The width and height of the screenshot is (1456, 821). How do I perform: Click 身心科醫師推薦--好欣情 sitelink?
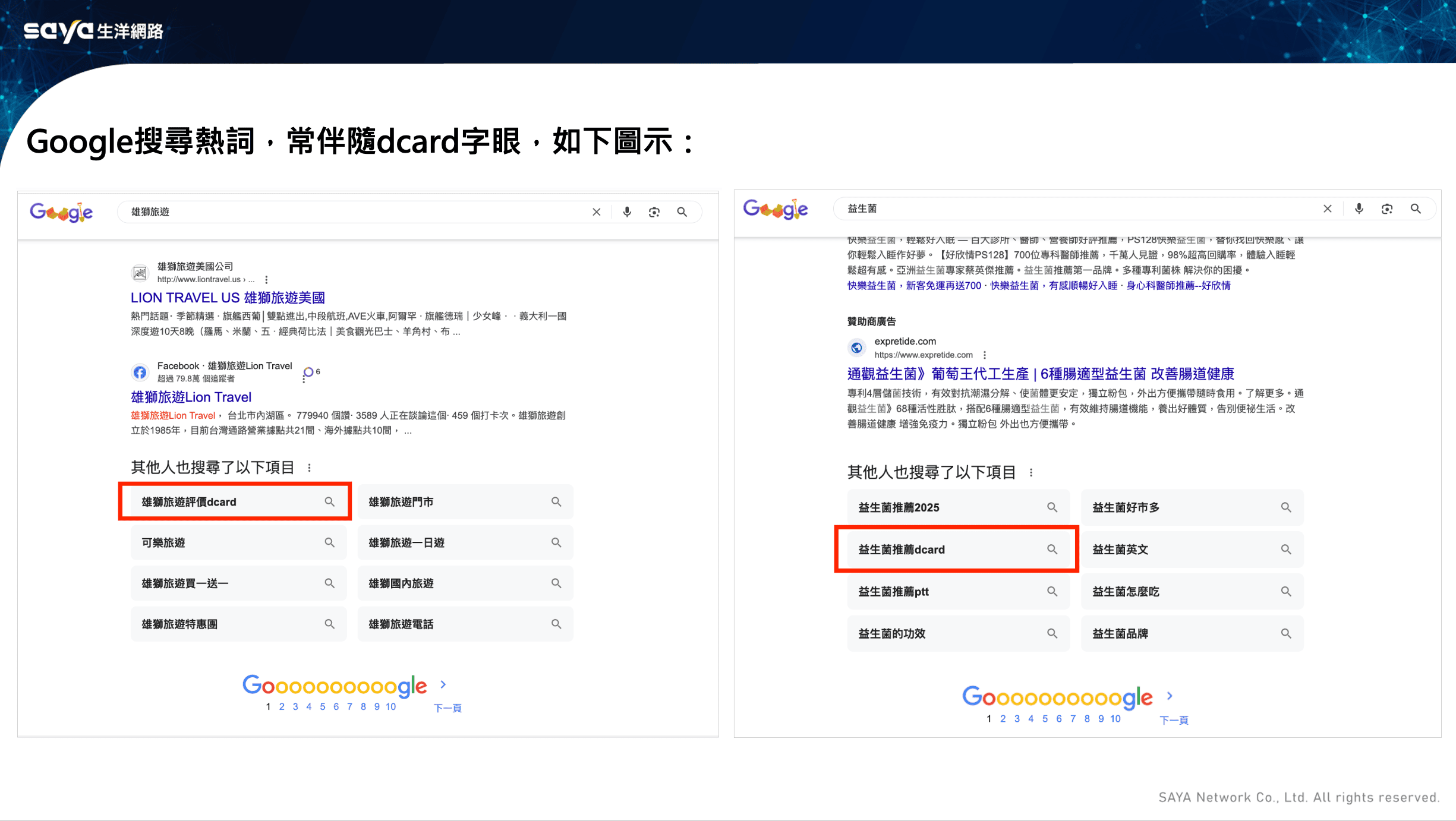(1178, 286)
